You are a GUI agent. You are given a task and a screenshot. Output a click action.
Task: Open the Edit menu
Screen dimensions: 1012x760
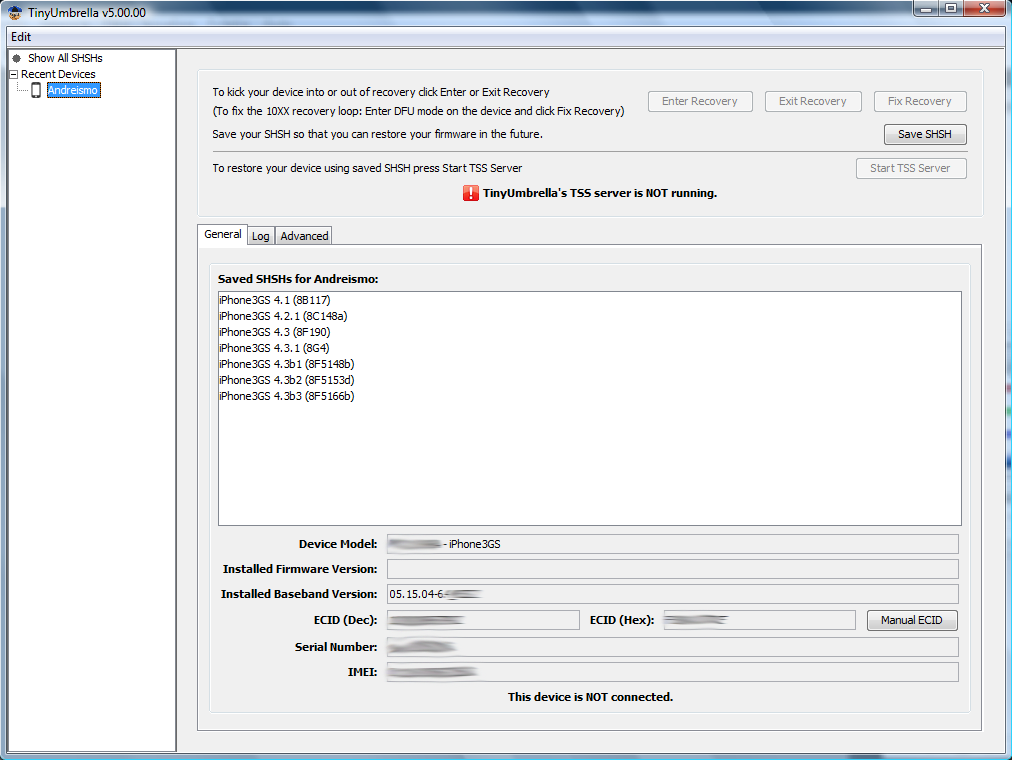21,37
